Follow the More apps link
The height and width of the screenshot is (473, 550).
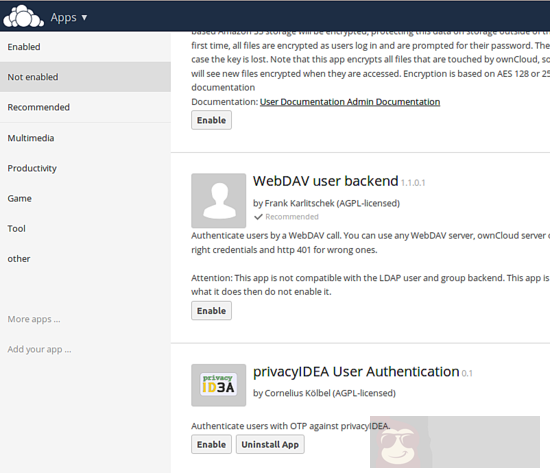34,319
